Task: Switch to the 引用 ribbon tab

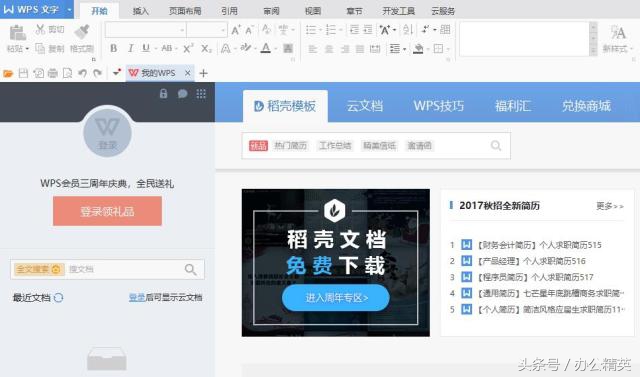Action: (229, 11)
